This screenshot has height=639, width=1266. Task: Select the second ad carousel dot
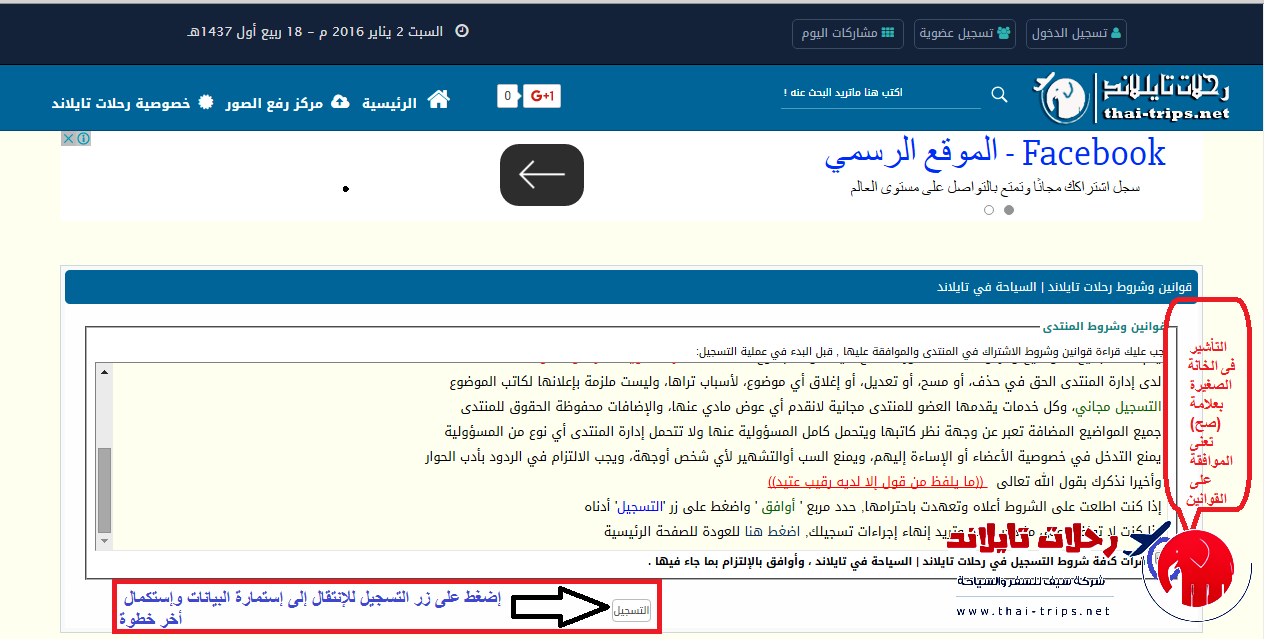(x=989, y=210)
